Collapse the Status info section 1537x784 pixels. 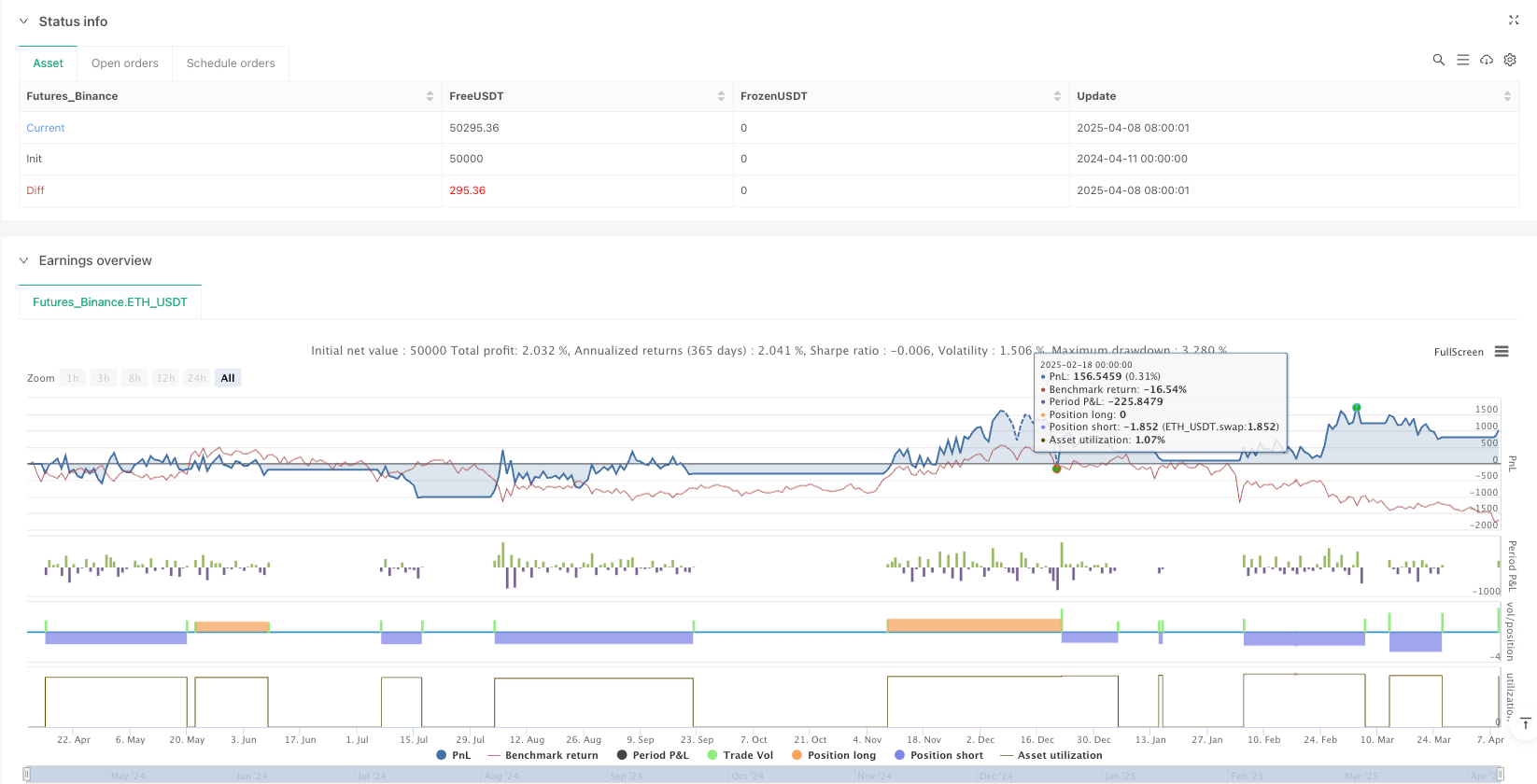[24, 21]
